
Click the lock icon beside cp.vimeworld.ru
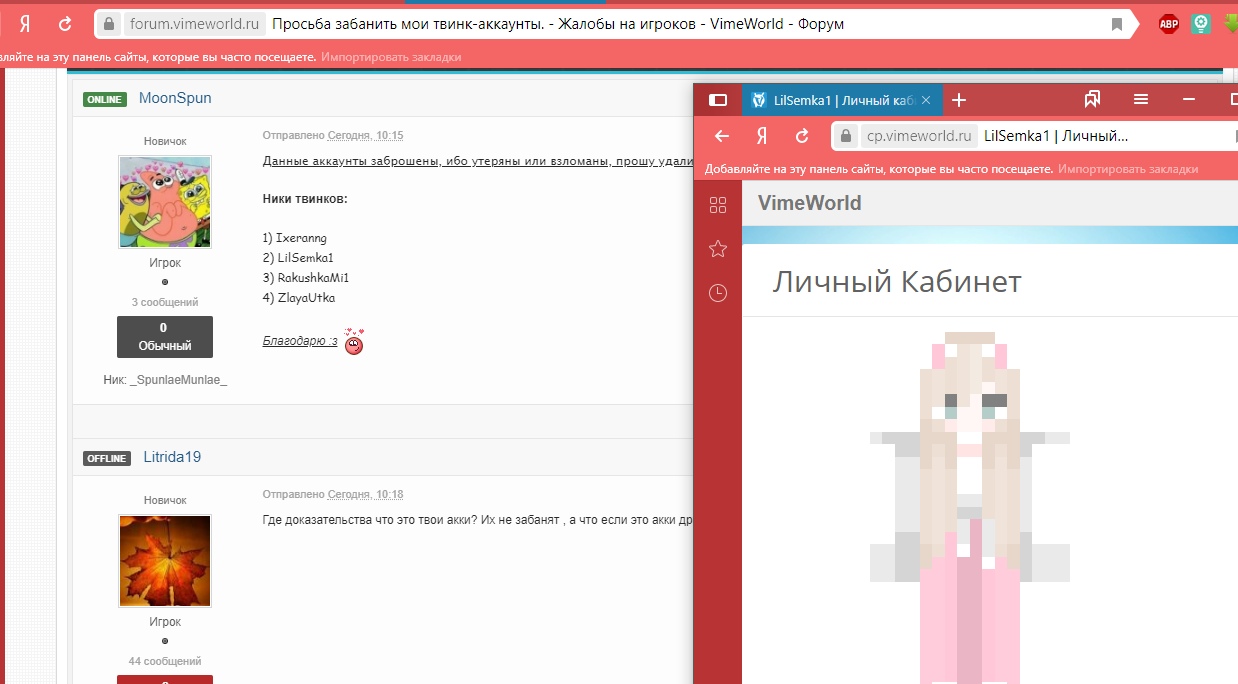tap(846, 136)
